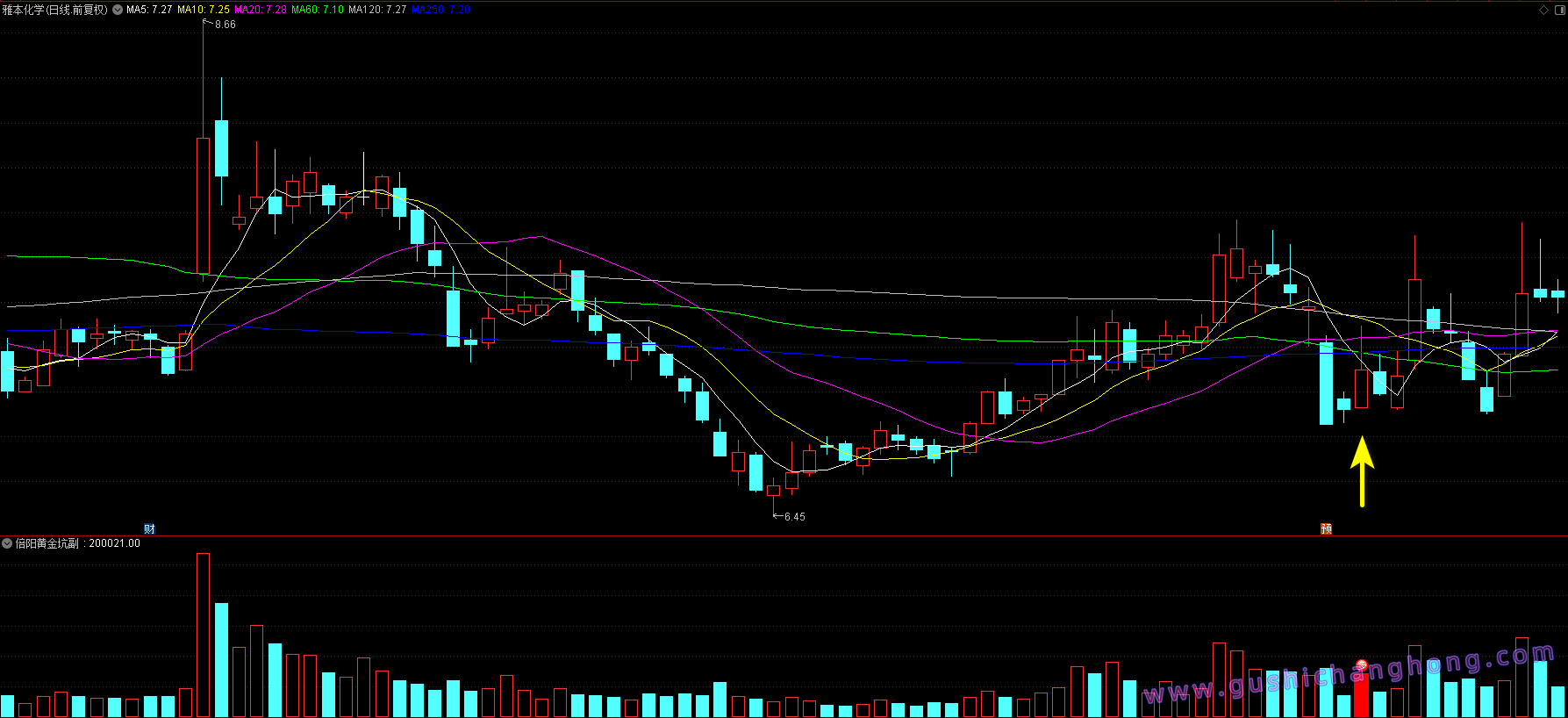1568x718 pixels.
Task: Click the 财 financial marker icon
Action: [149, 528]
